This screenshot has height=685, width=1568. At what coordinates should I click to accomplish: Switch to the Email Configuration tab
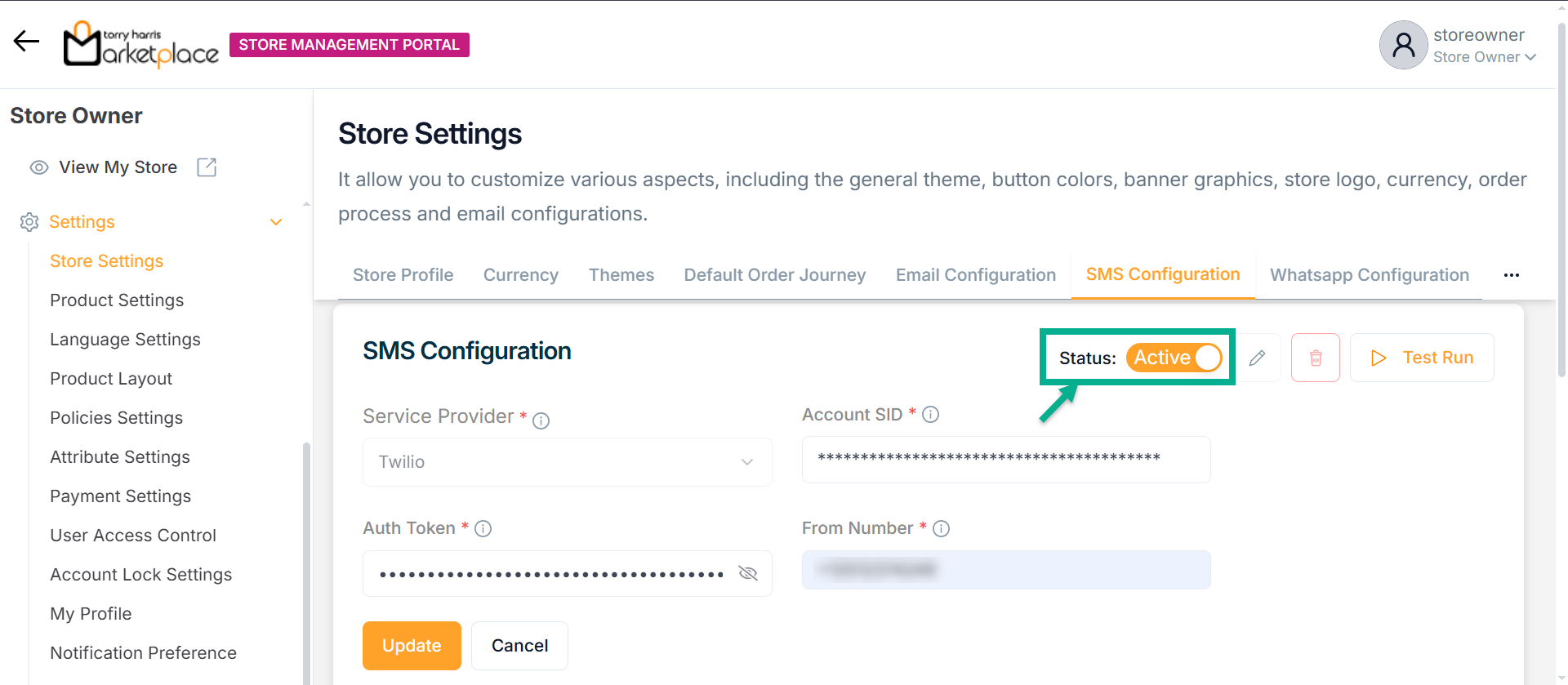click(975, 275)
